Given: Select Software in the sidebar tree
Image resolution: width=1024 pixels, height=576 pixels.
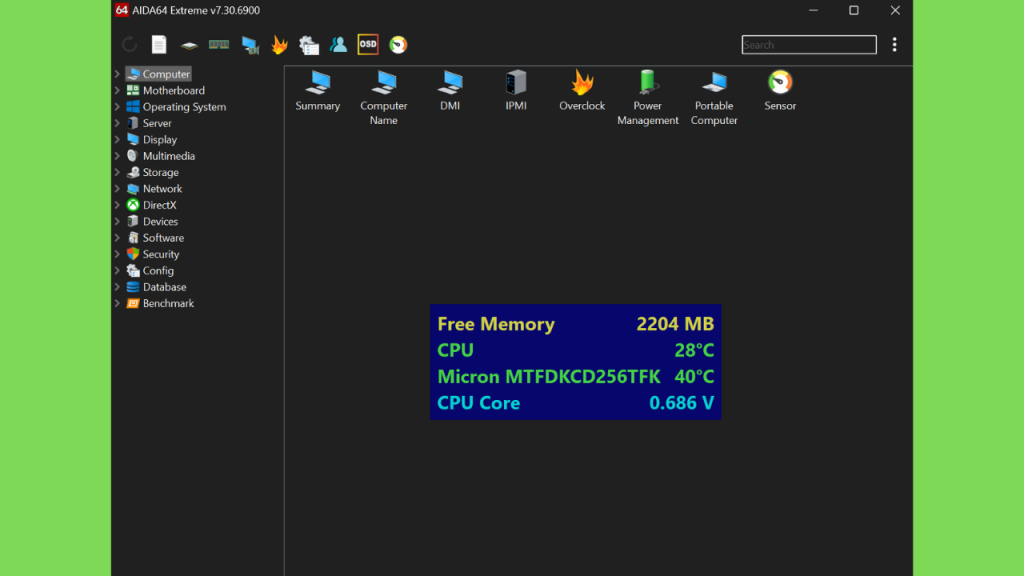Looking at the screenshot, I should (x=155, y=238).
